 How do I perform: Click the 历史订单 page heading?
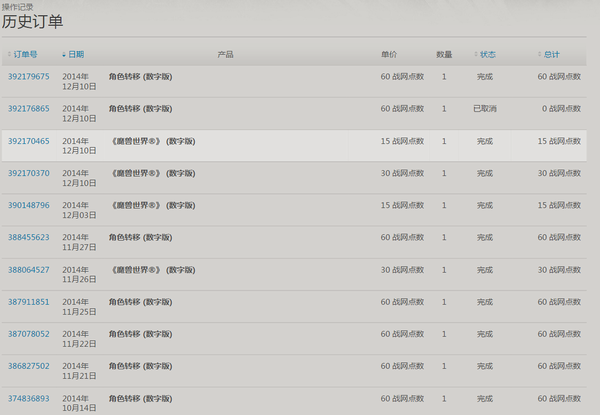coord(33,21)
